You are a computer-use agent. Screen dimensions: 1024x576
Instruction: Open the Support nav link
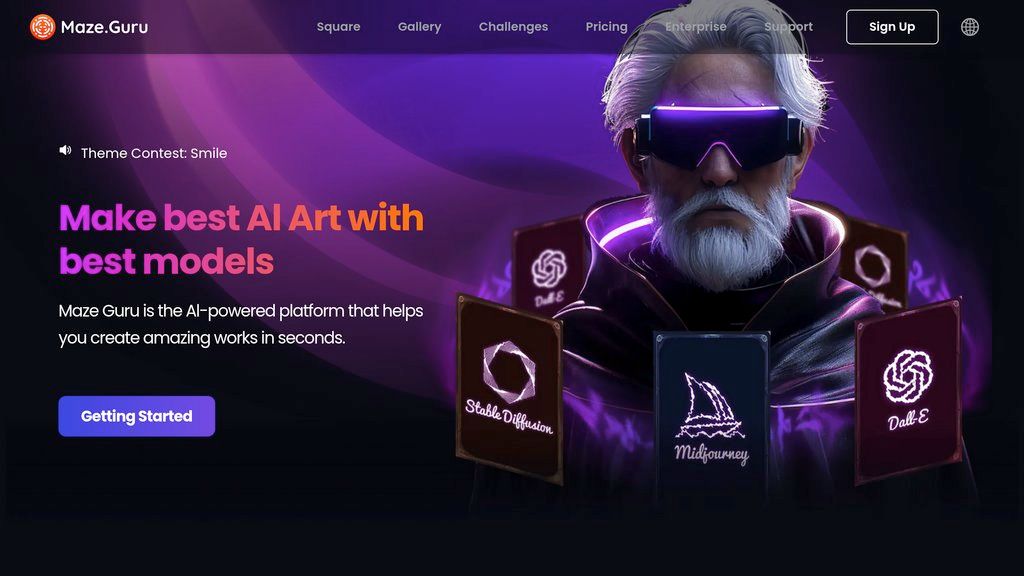point(788,27)
